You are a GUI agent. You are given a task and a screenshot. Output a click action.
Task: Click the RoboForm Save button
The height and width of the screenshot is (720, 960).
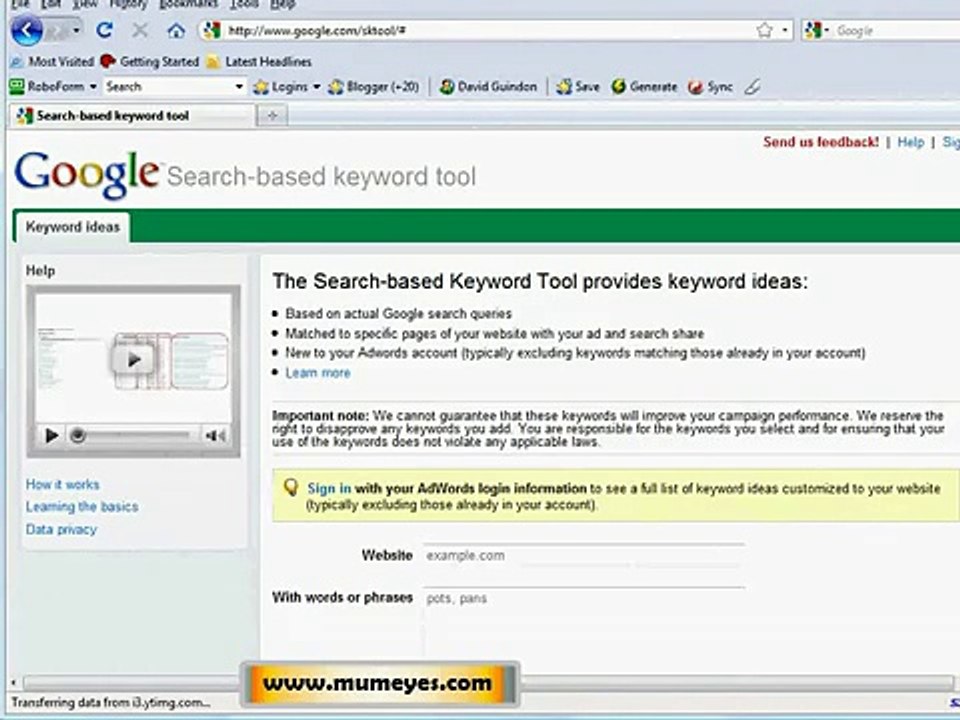577,87
